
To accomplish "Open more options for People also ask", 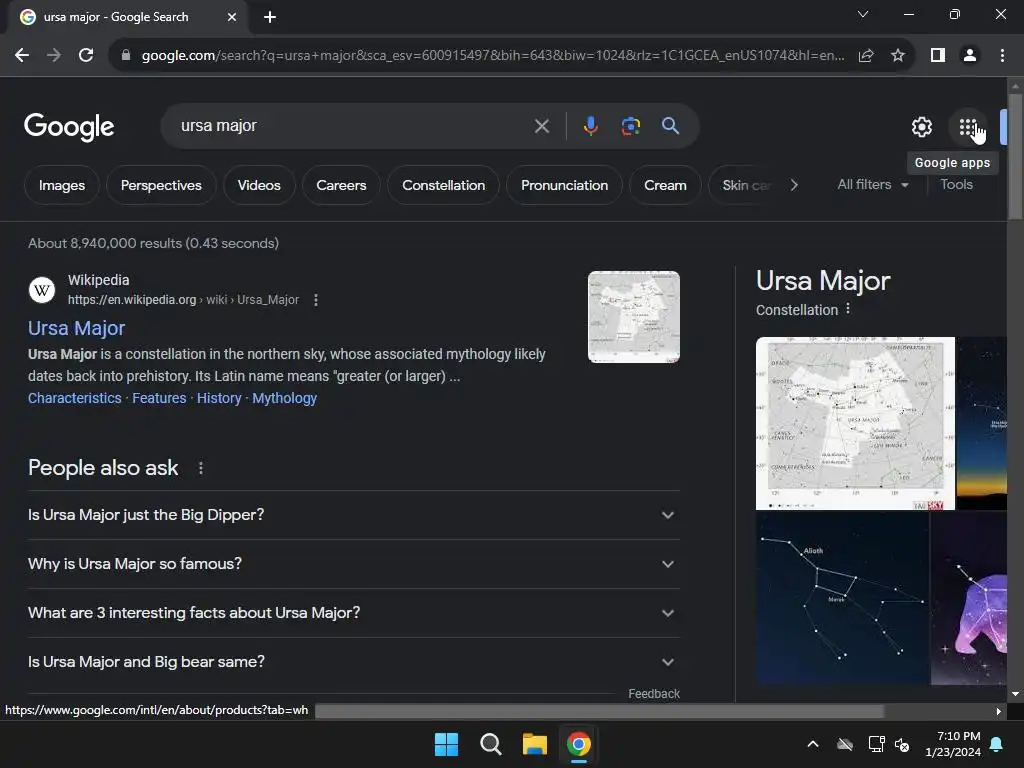I will click(x=200, y=468).
